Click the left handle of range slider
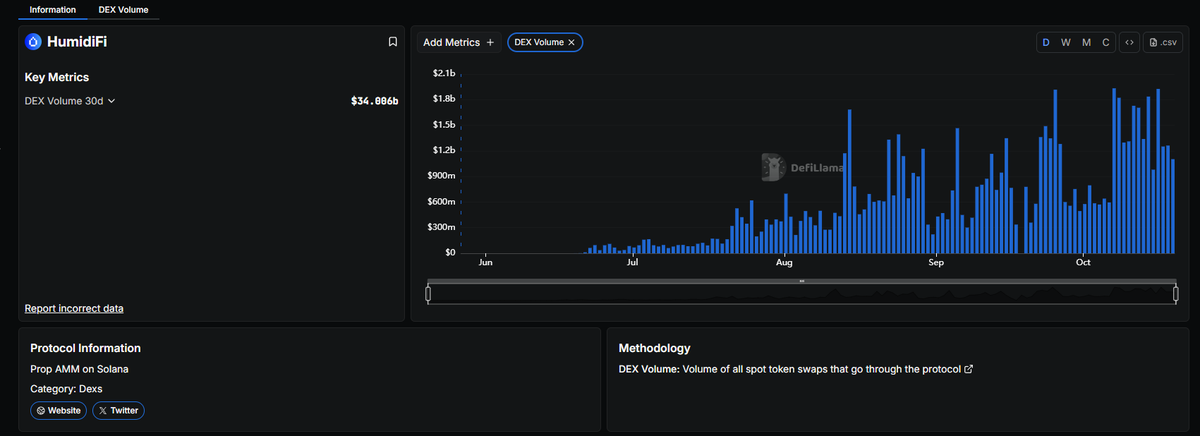 [428, 293]
